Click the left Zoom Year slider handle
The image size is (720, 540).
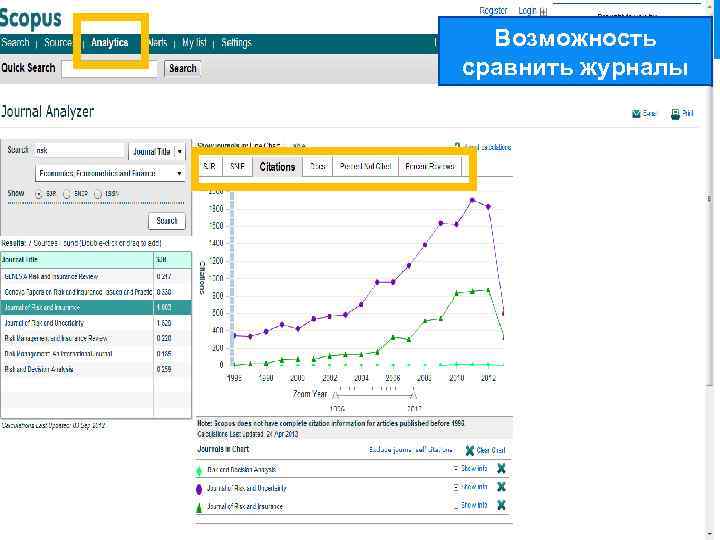(x=336, y=394)
